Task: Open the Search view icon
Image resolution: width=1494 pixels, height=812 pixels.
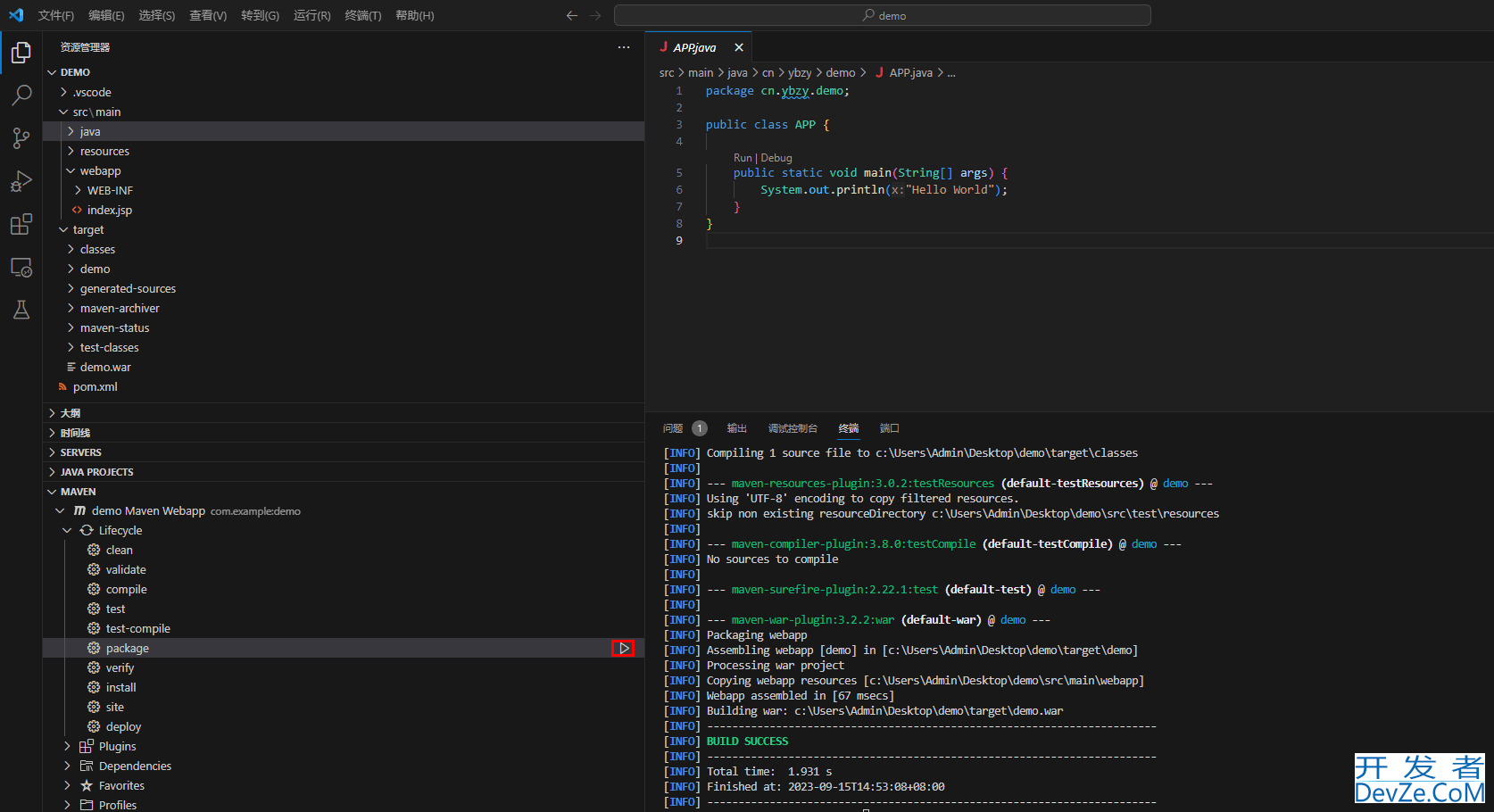Action: 21,95
